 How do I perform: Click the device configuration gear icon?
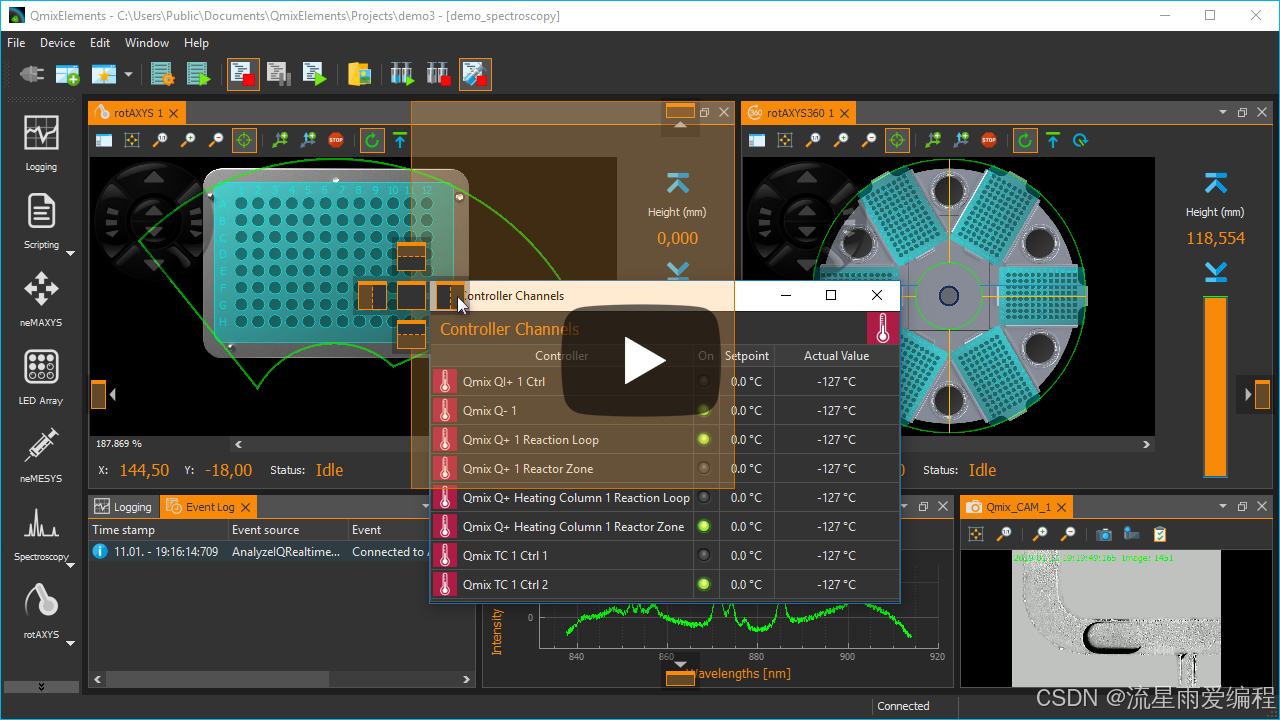(162, 75)
